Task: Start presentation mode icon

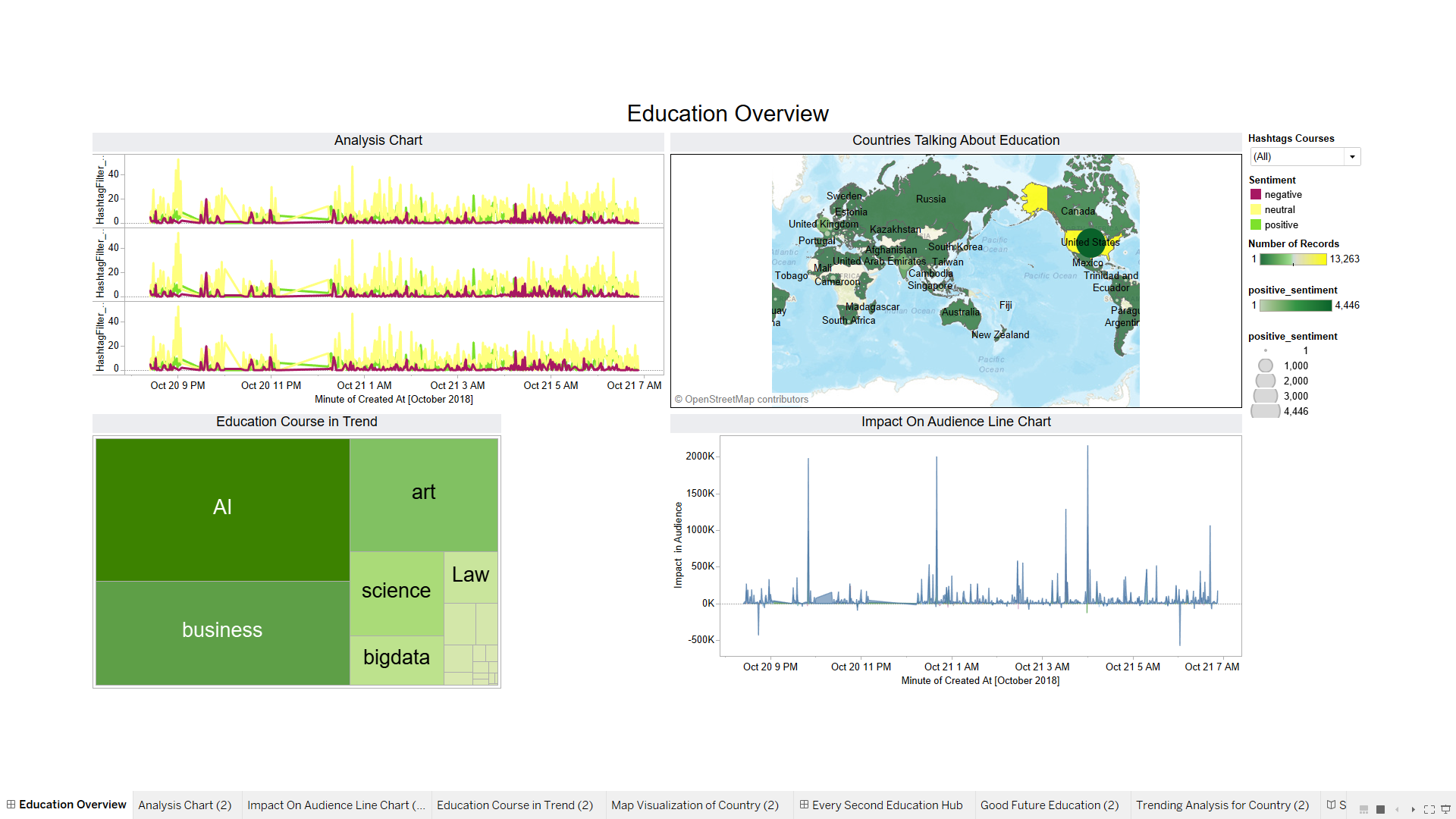Action: (x=1445, y=809)
